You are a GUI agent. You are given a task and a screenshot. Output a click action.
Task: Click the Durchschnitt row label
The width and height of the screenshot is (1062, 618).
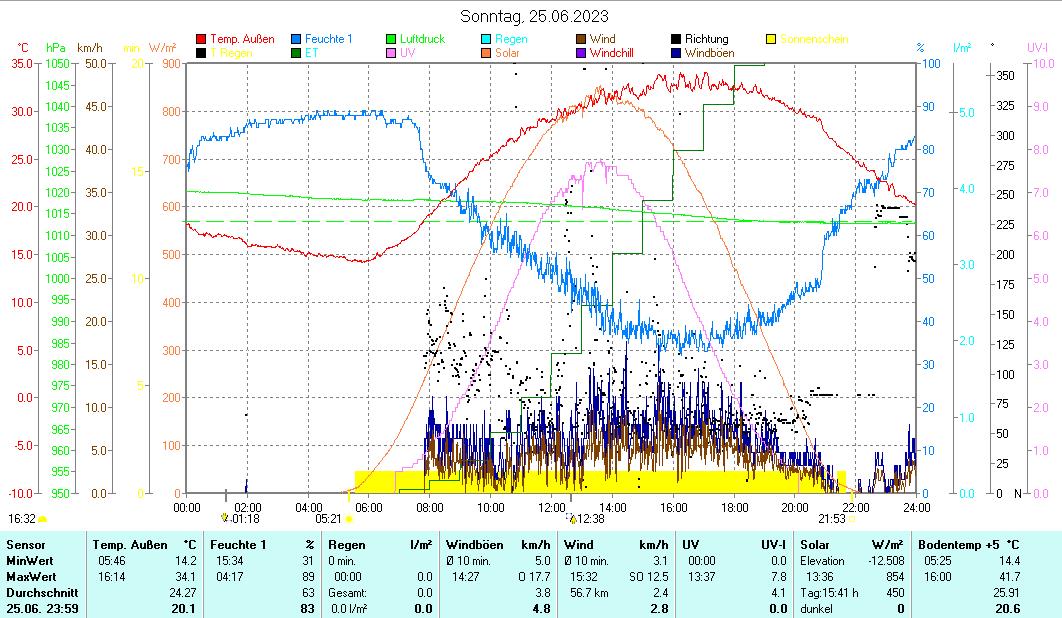click(x=42, y=593)
